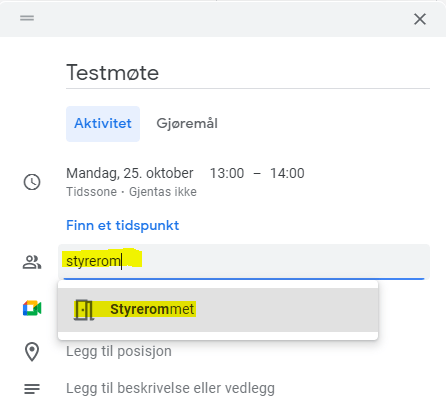The width and height of the screenshot is (446, 409).
Task: Edit the Testmøte title field
Action: [248, 73]
